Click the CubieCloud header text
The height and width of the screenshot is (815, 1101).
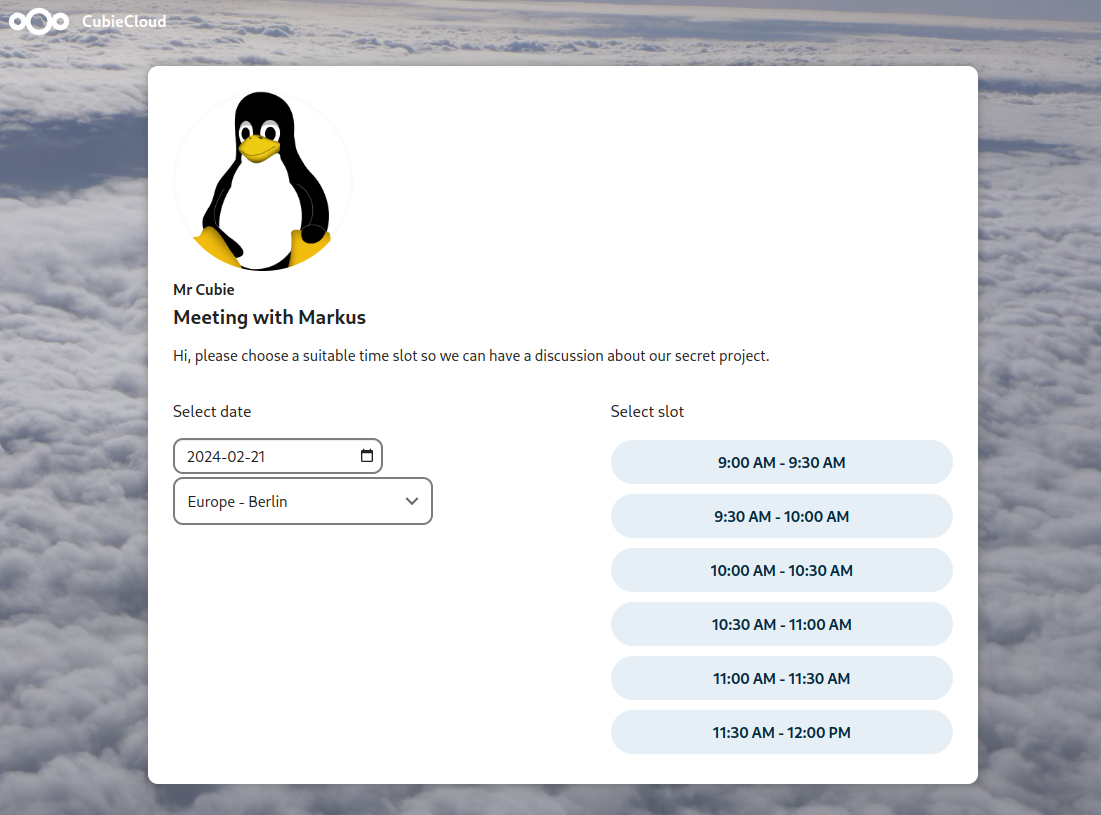pos(124,21)
